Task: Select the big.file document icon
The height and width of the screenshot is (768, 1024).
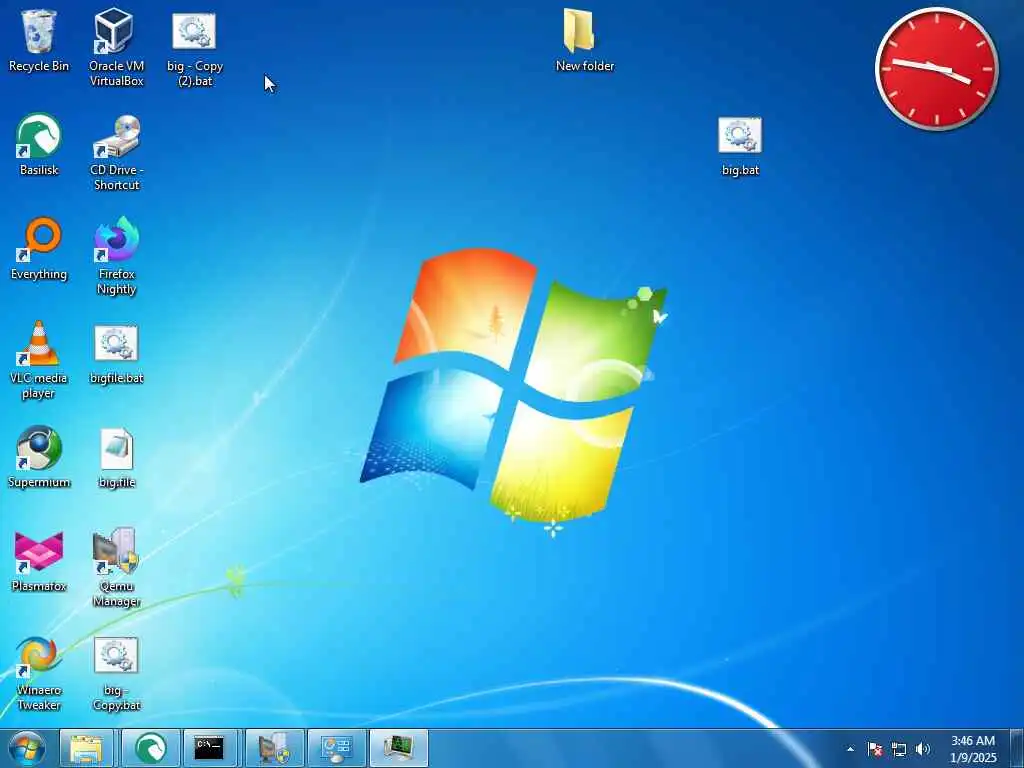Action: click(116, 458)
